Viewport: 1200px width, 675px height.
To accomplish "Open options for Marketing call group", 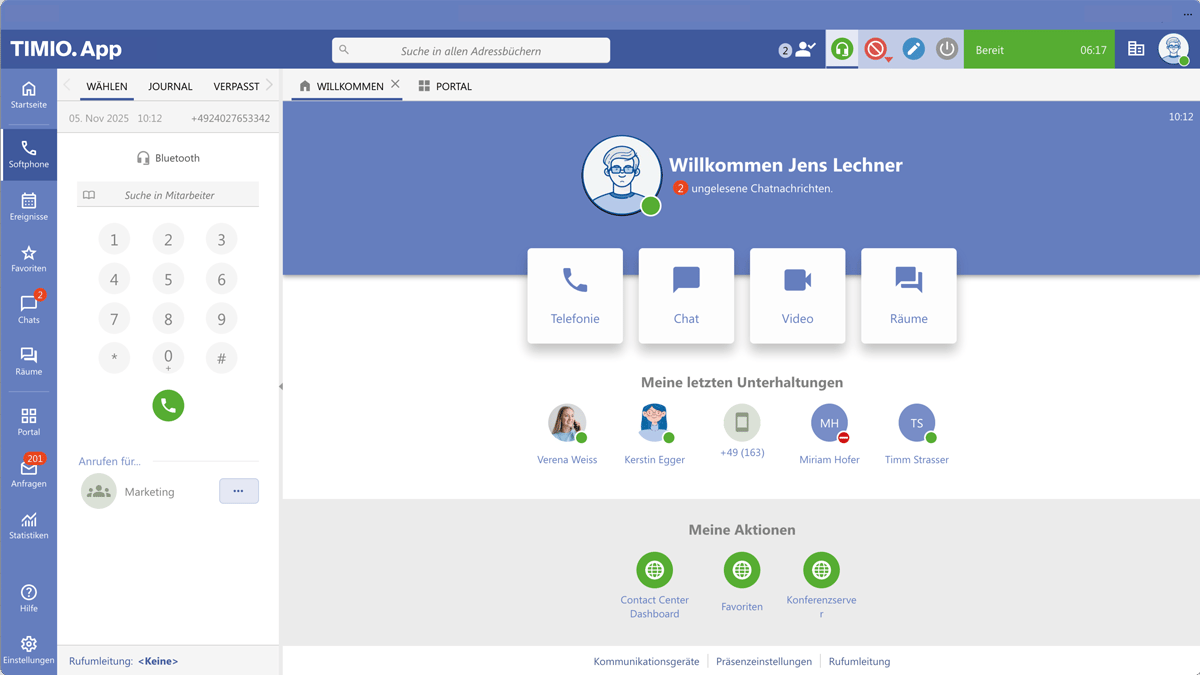I will (238, 490).
